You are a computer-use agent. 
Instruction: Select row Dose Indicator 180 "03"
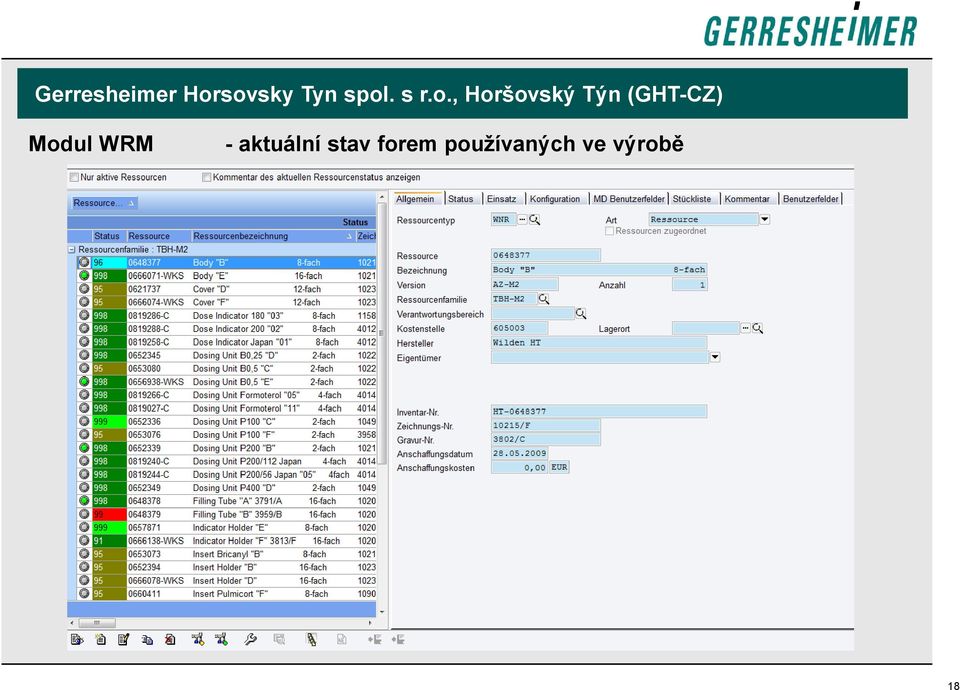point(227,316)
